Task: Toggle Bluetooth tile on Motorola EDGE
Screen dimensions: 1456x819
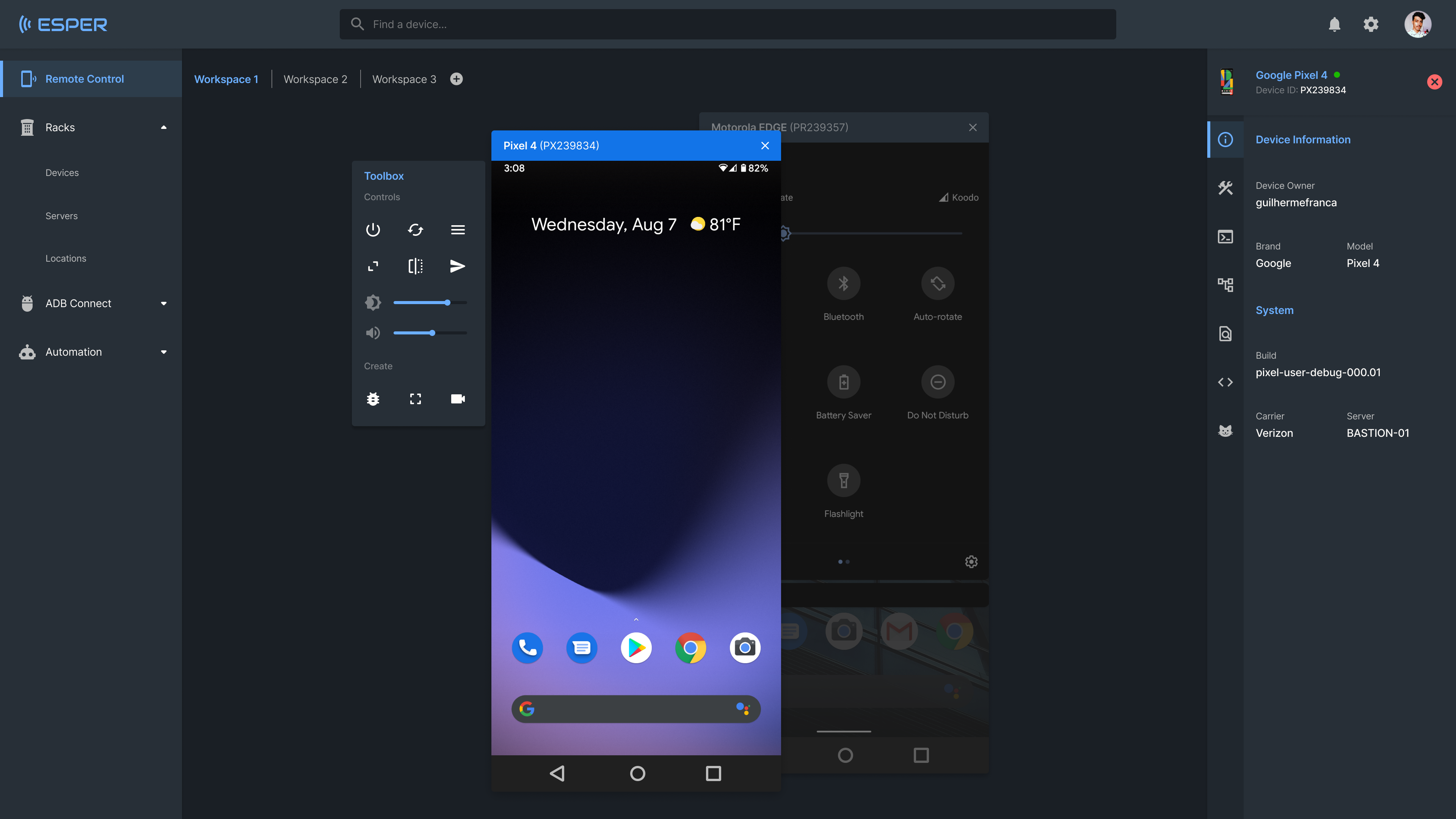Action: (x=843, y=283)
